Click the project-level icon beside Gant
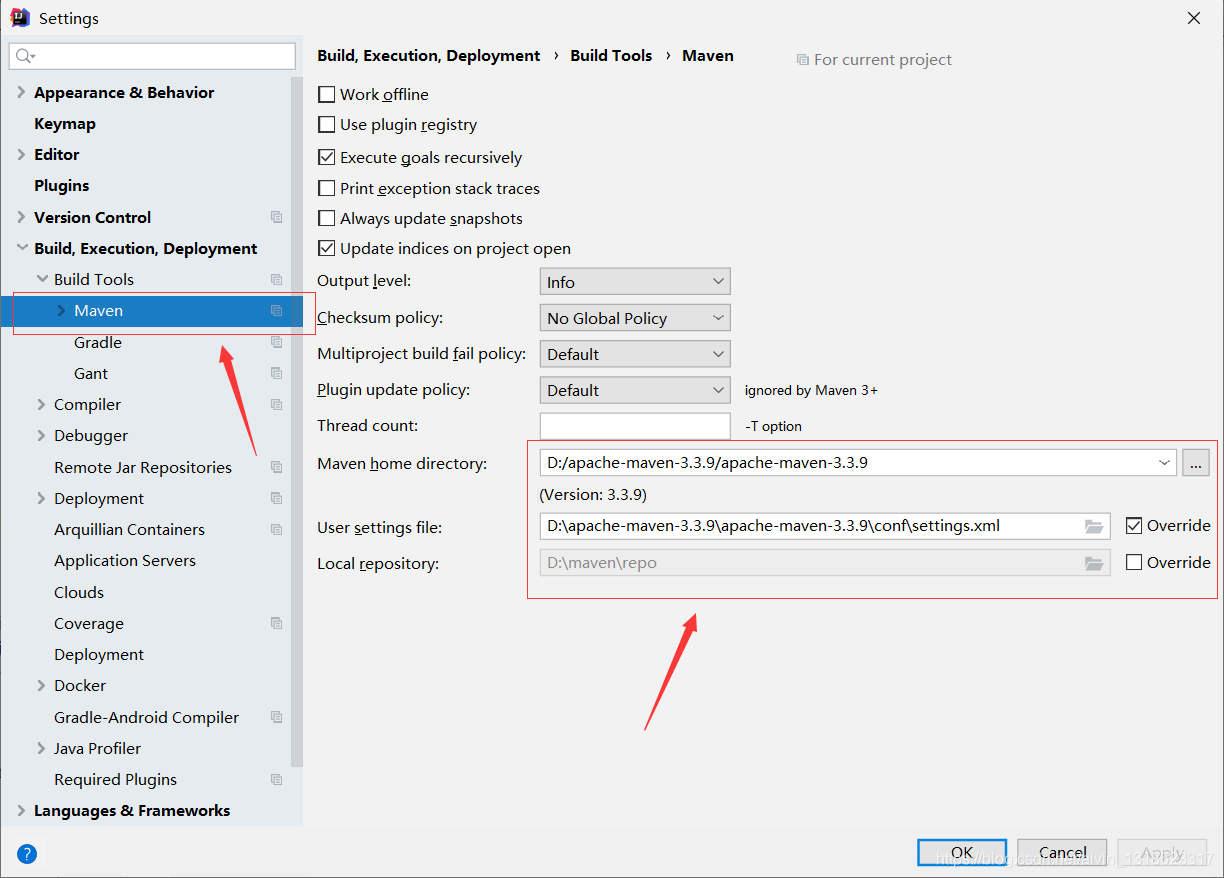The width and height of the screenshot is (1224, 878). tap(277, 373)
